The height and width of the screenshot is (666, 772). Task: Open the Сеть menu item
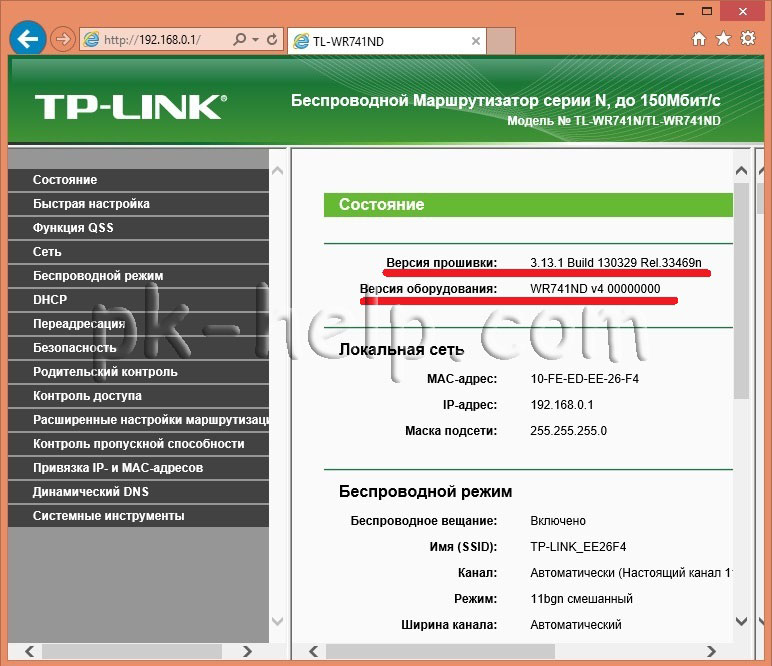(138, 252)
